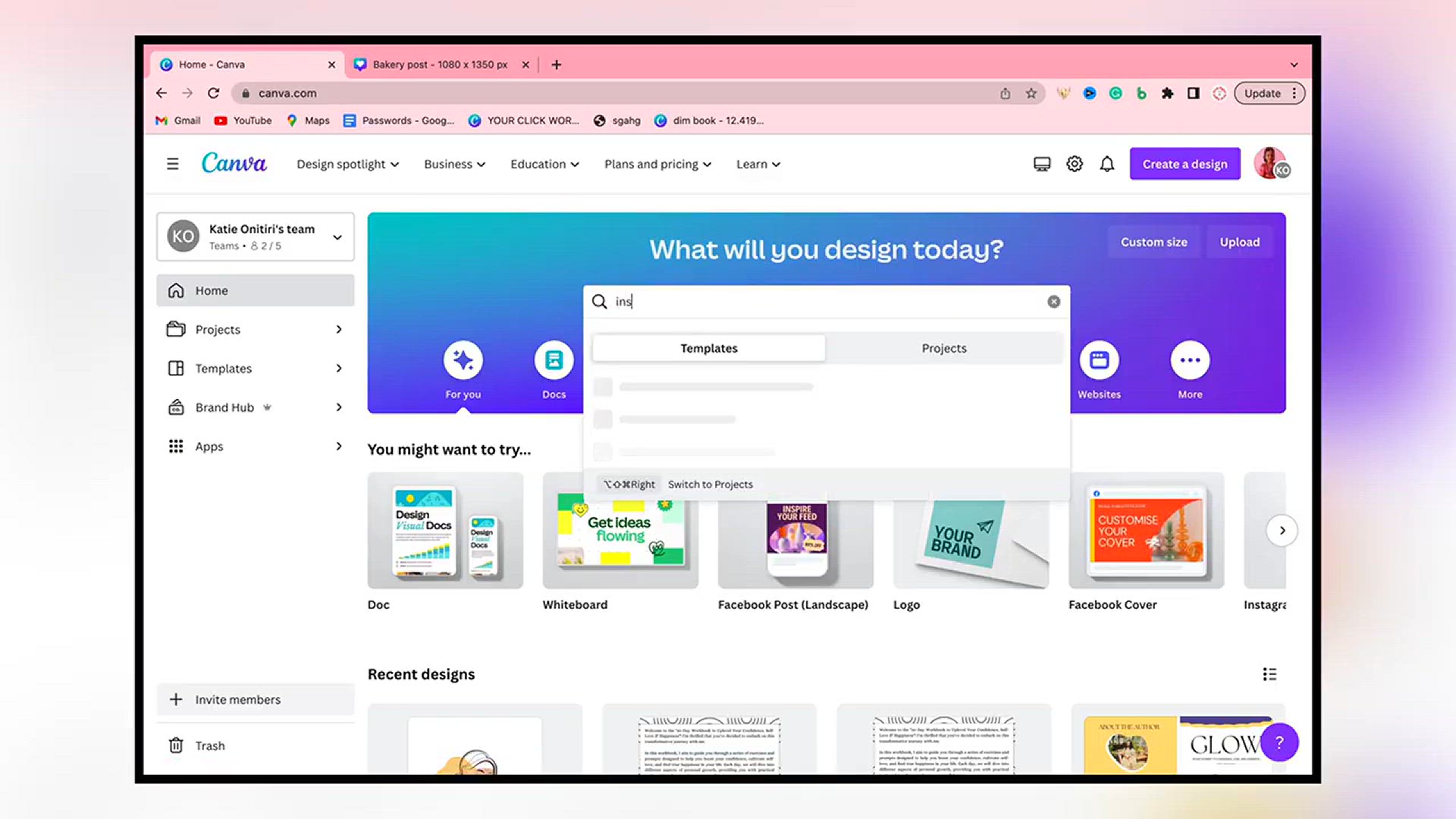Open a new browser tab

pyautogui.click(x=557, y=64)
